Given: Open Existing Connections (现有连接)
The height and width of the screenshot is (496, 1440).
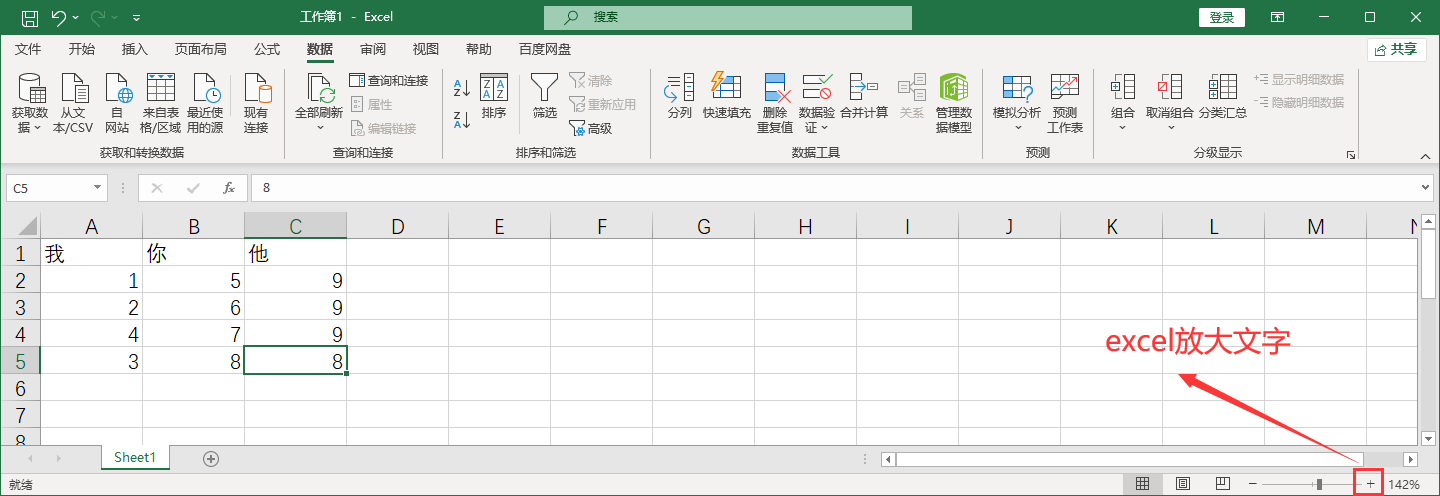Looking at the screenshot, I should 257,103.
